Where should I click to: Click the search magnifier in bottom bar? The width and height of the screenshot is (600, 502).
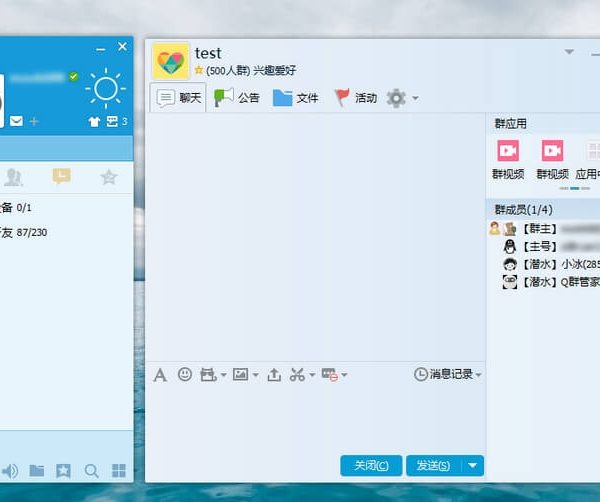point(91,471)
